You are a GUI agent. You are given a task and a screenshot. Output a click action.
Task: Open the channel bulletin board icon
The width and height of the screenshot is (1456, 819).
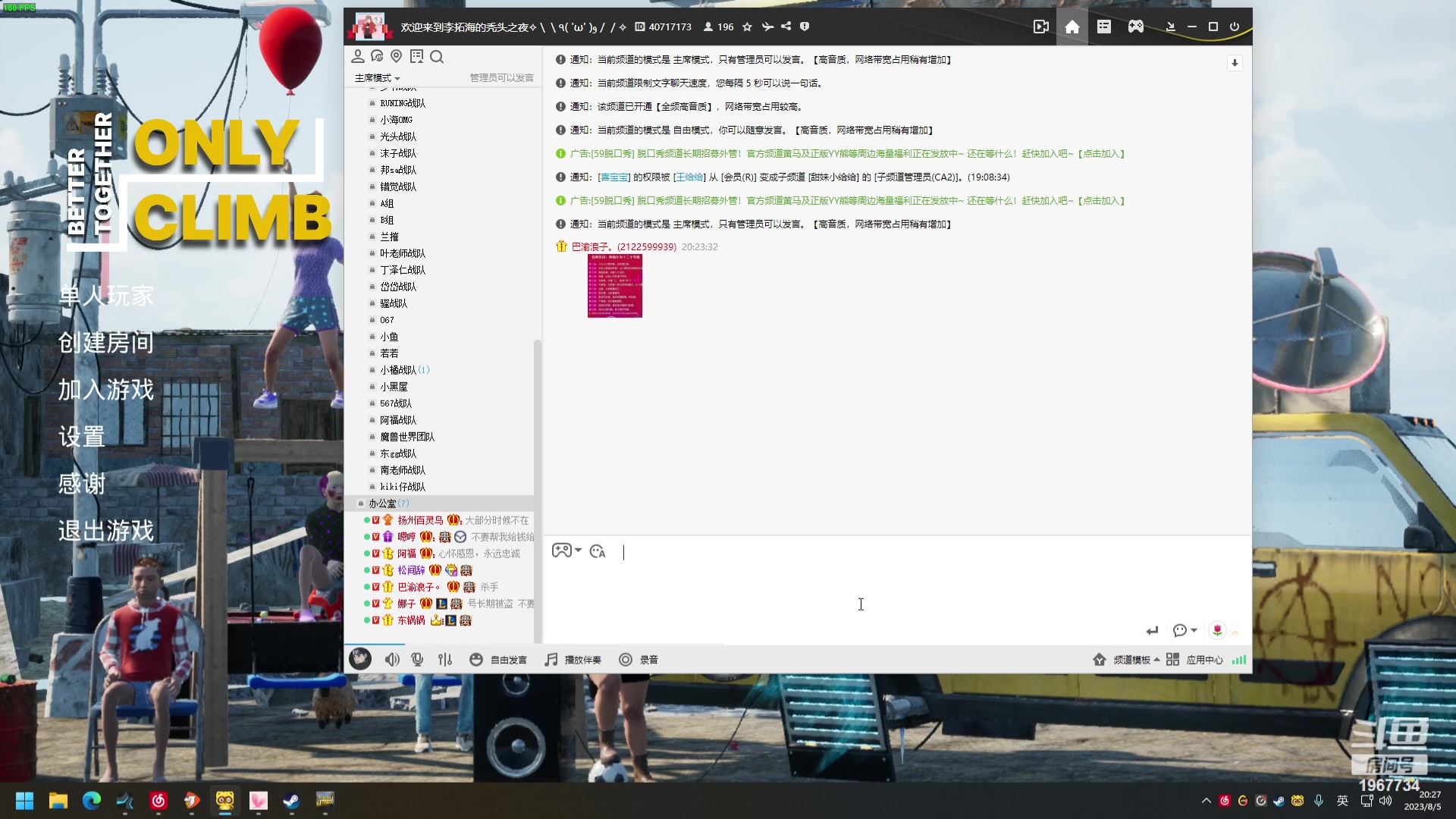416,56
